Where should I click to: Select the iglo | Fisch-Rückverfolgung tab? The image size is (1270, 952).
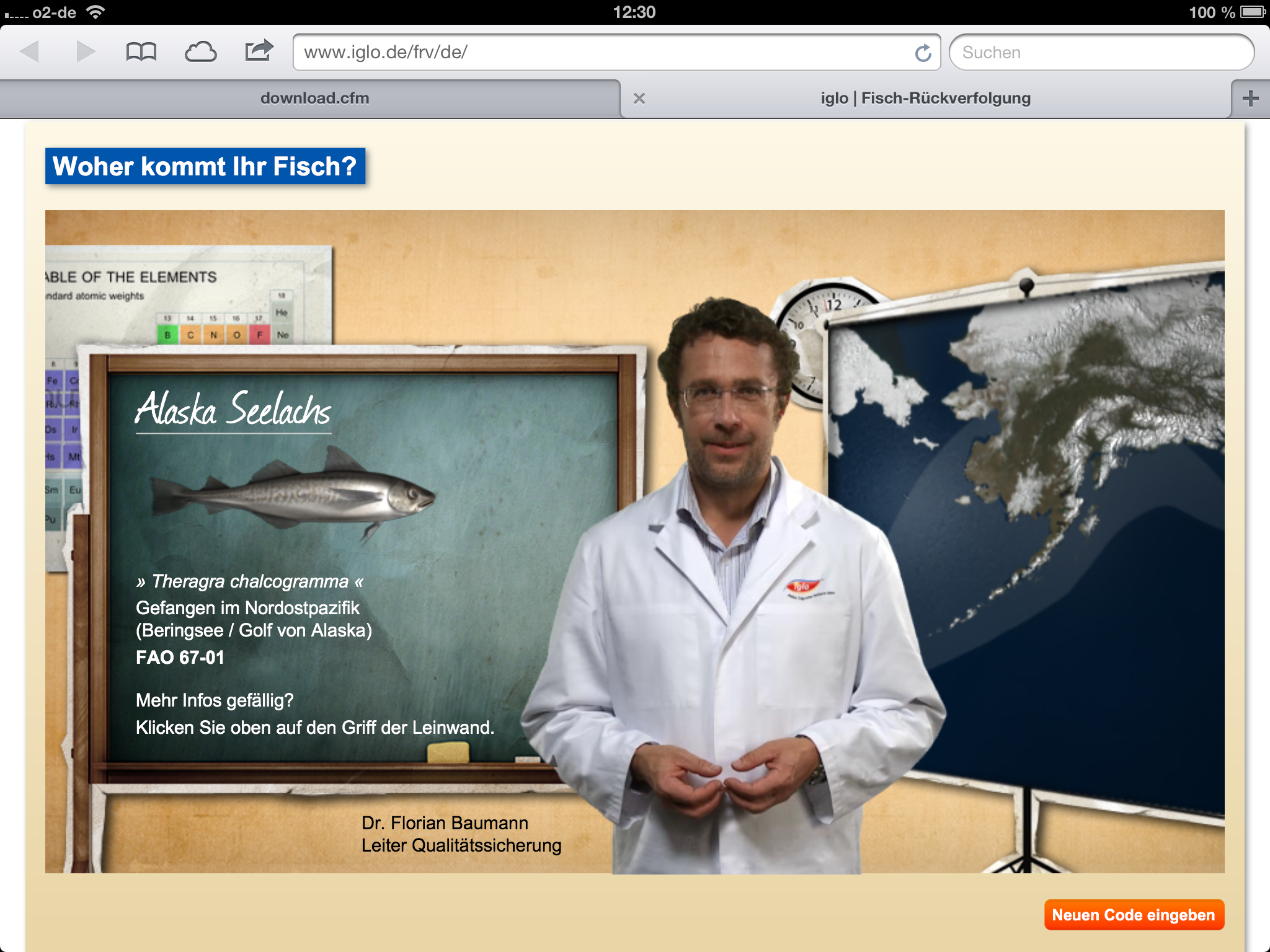tap(925, 99)
